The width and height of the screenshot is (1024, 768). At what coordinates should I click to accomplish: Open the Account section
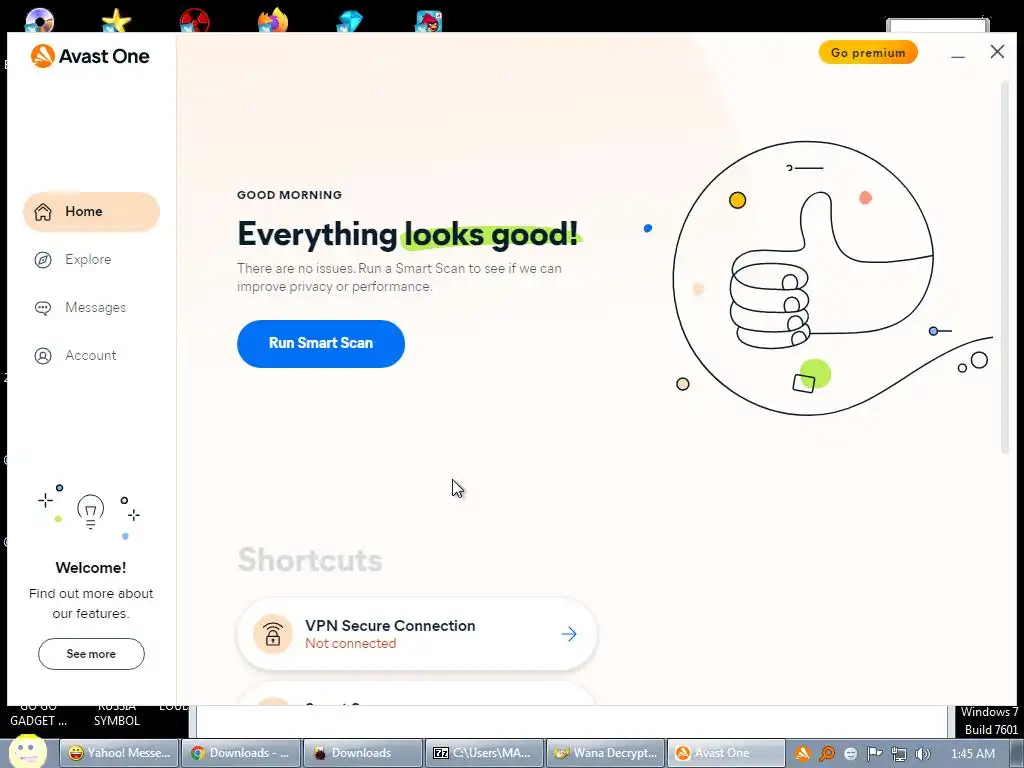click(75, 355)
